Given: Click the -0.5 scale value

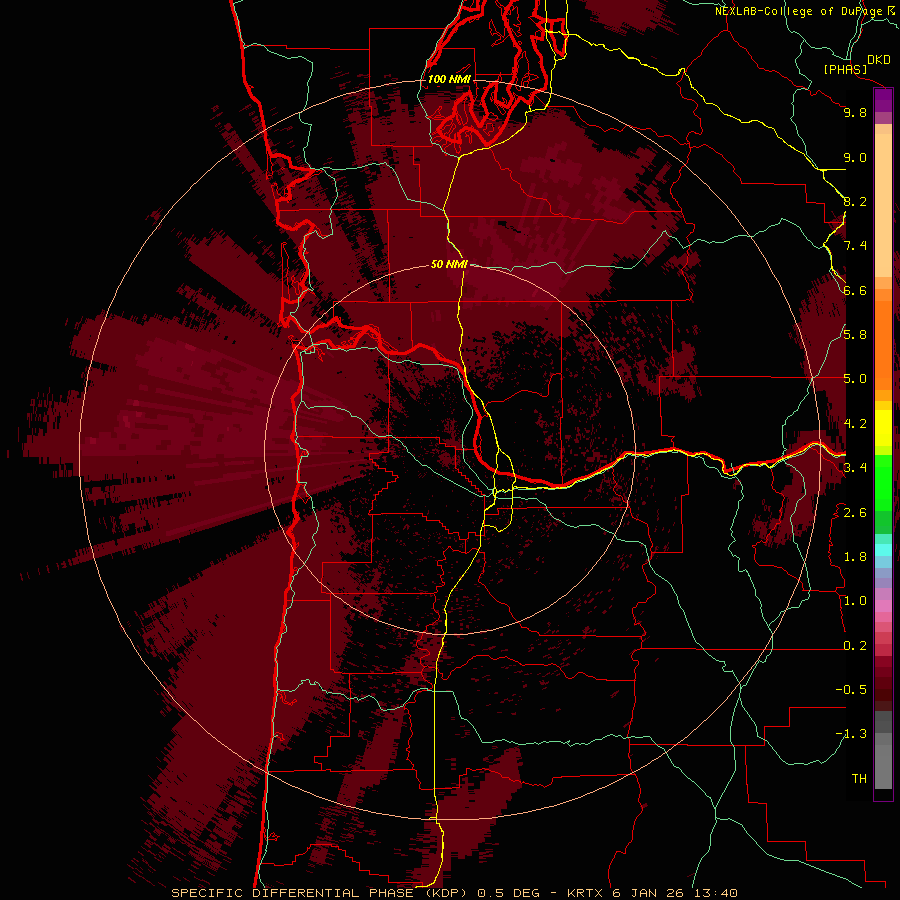Looking at the screenshot, I should [x=851, y=690].
